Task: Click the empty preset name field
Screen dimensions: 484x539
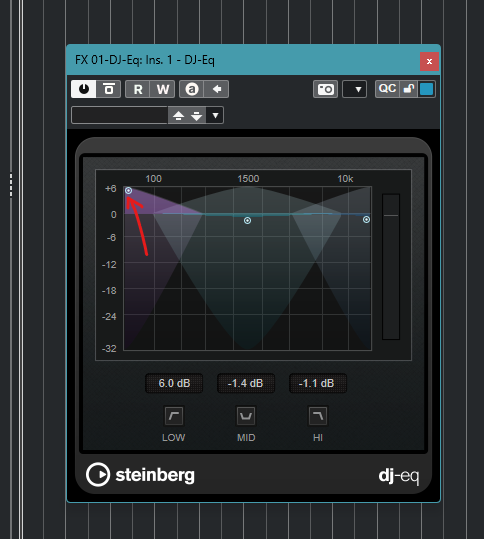Action: click(119, 115)
